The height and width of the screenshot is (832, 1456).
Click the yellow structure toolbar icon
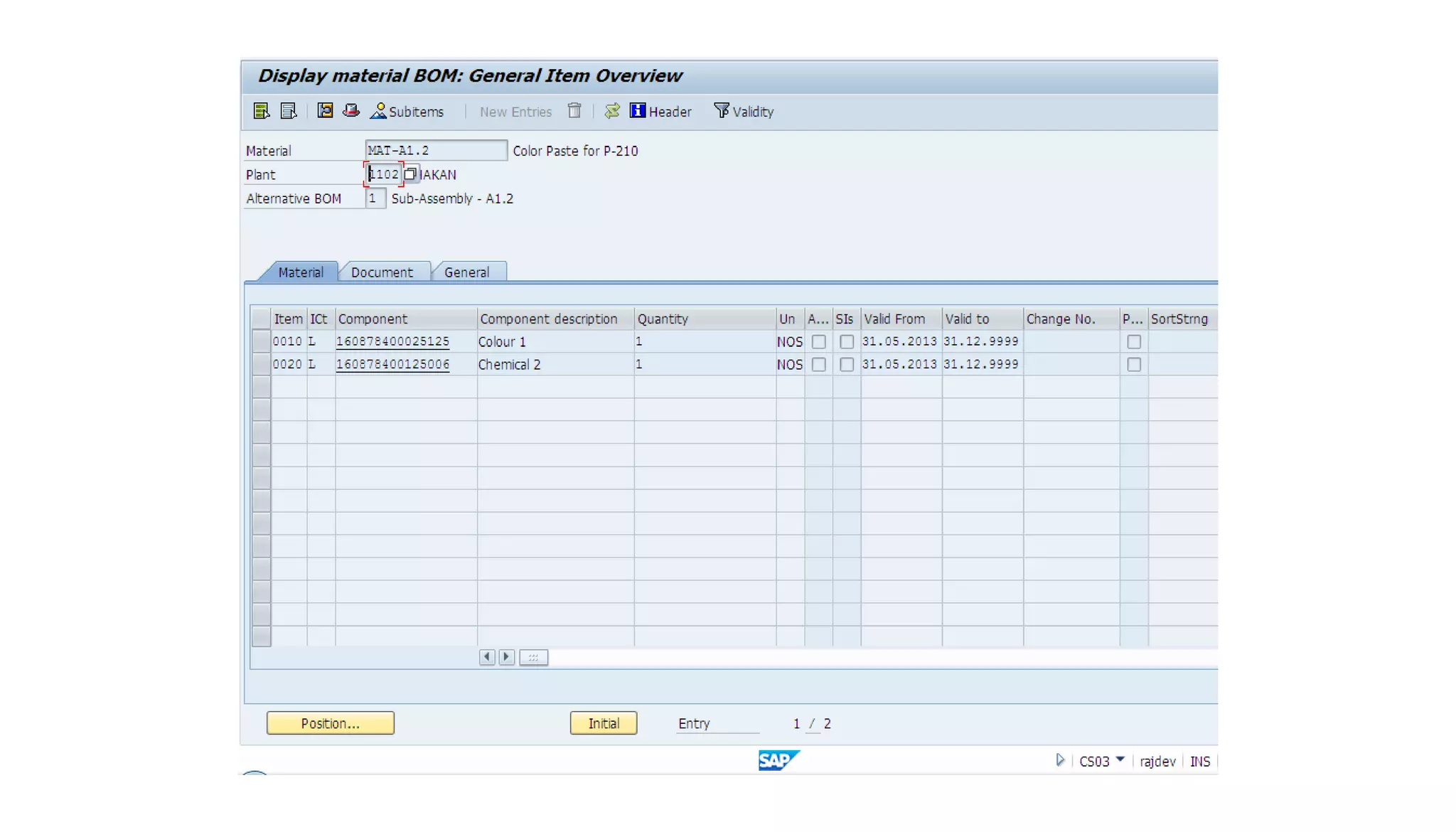point(325,110)
